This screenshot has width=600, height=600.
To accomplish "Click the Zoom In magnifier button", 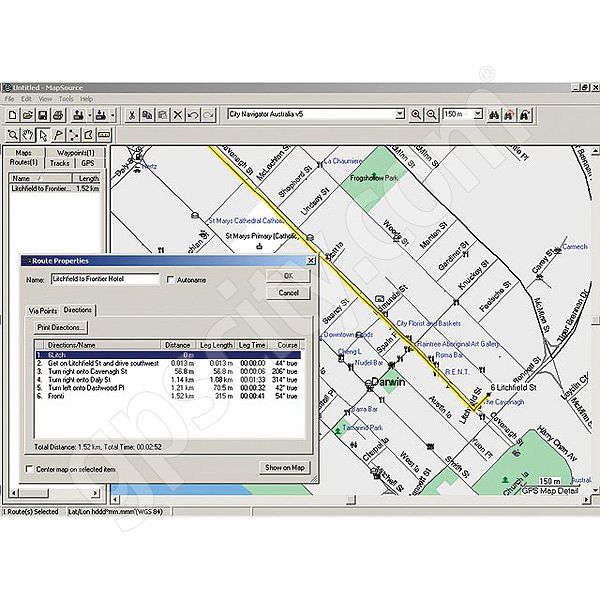I will click(416, 115).
